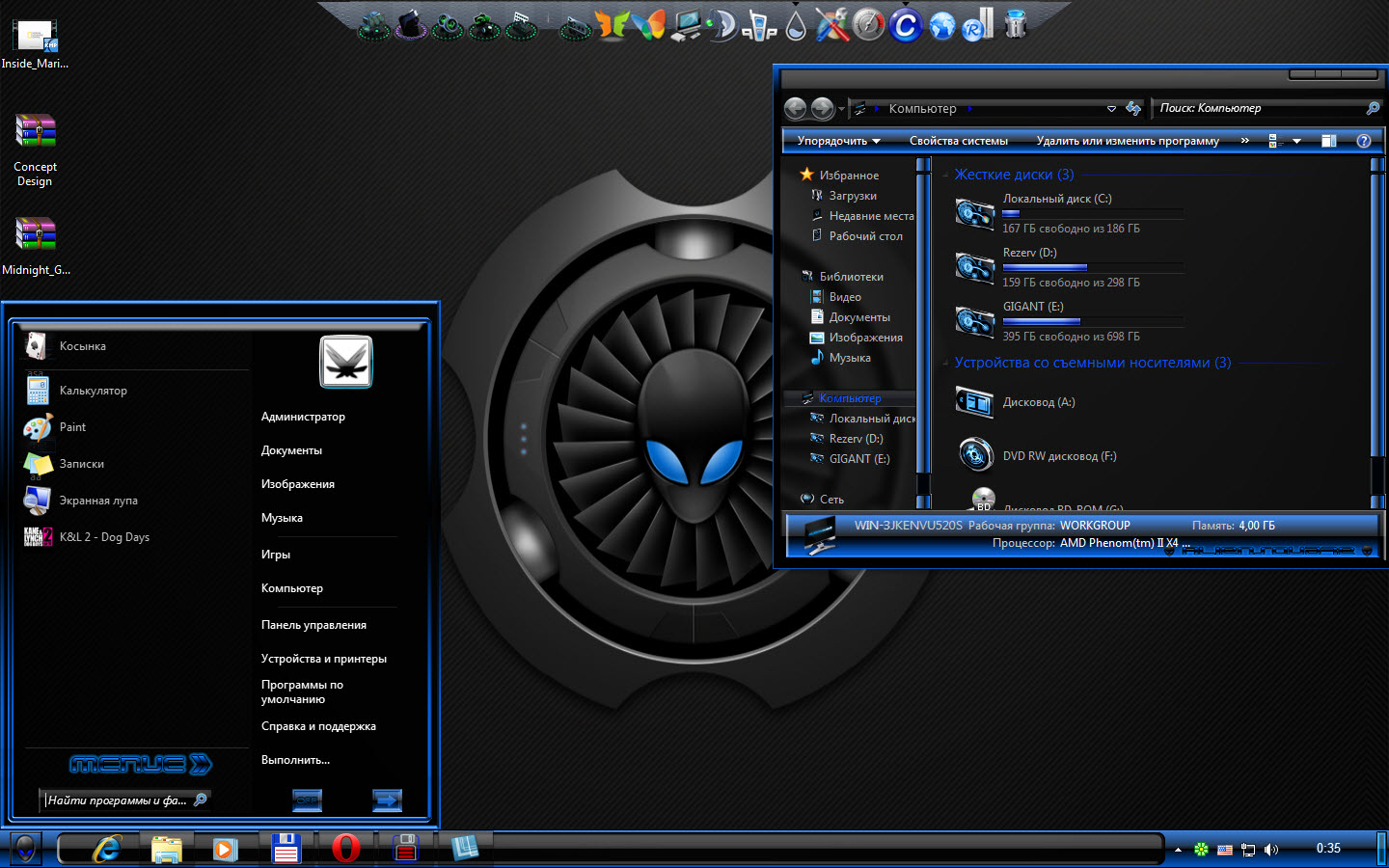This screenshot has width=1389, height=868.
Task: Click Удалить или изменить программу
Action: coord(1128,141)
